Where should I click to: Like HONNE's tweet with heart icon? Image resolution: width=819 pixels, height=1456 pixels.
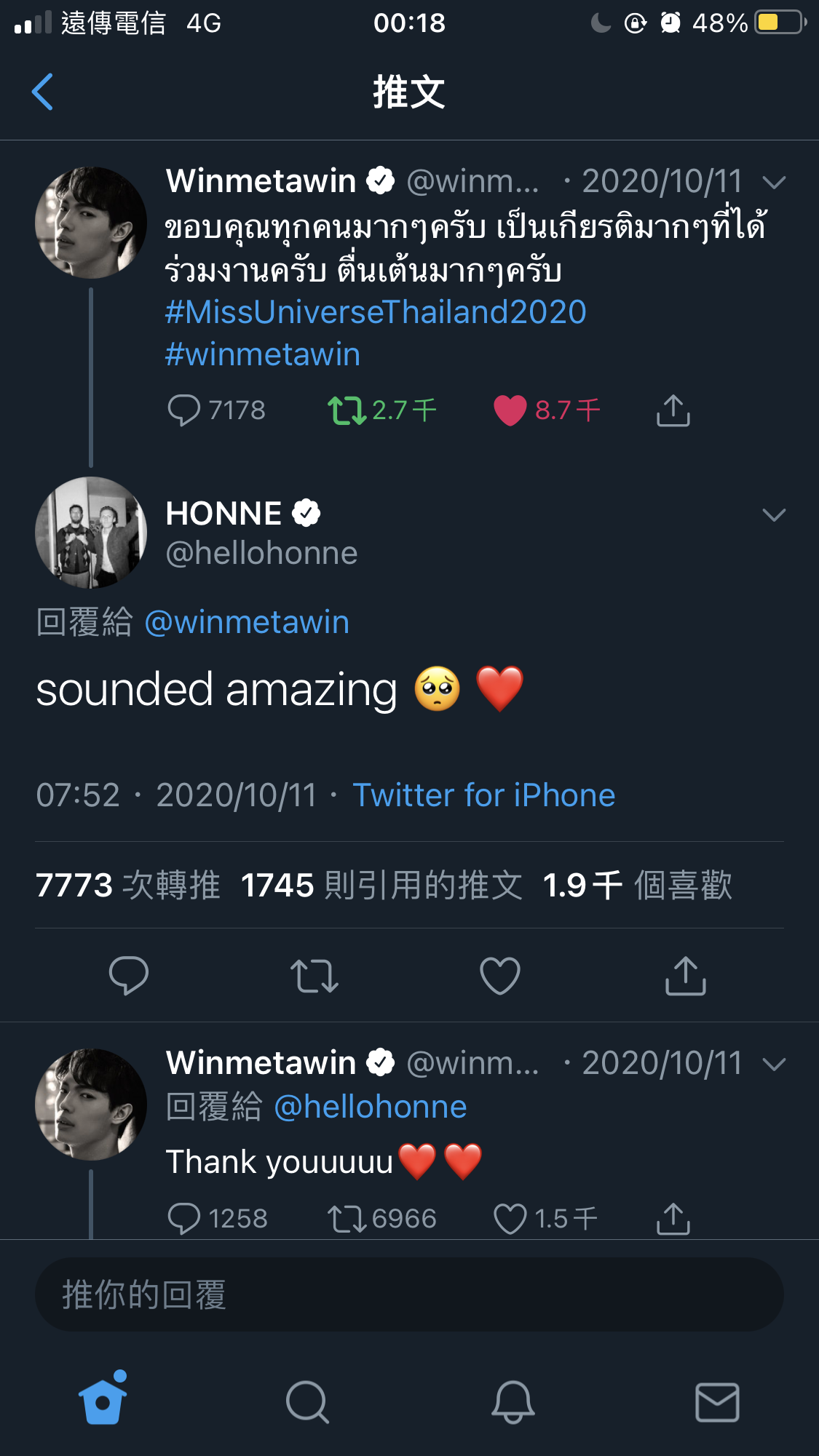point(500,976)
